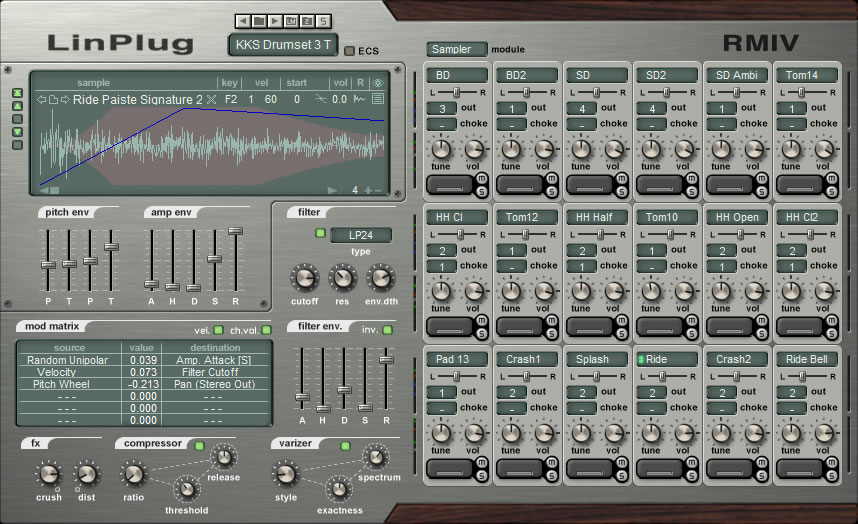This screenshot has width=858, height=524.
Task: Open Filter Cutoff destination selector
Action: (214, 372)
